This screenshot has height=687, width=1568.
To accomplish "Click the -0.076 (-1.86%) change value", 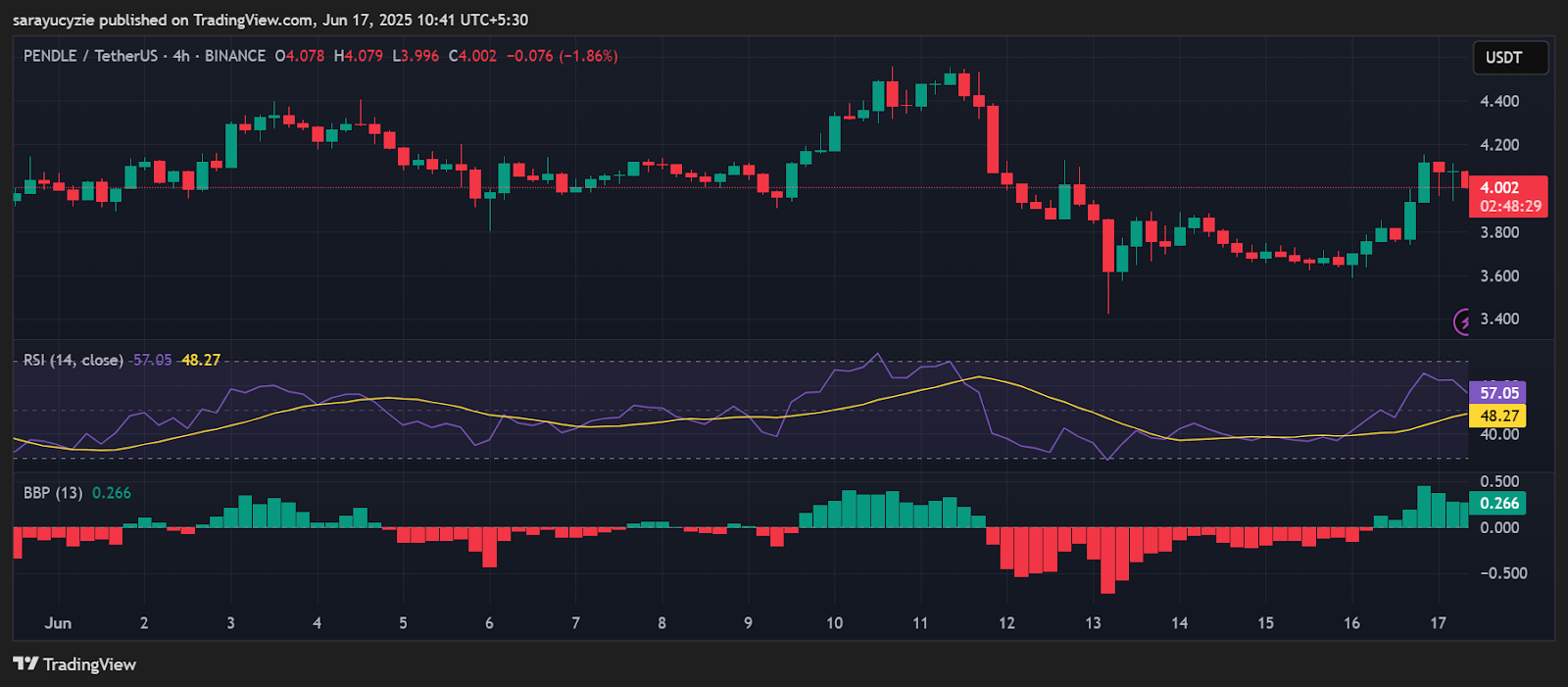I will (562, 56).
